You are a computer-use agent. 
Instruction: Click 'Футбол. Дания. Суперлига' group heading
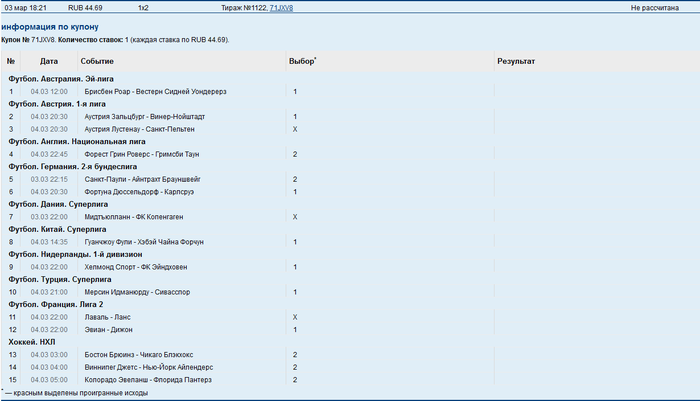point(58,204)
